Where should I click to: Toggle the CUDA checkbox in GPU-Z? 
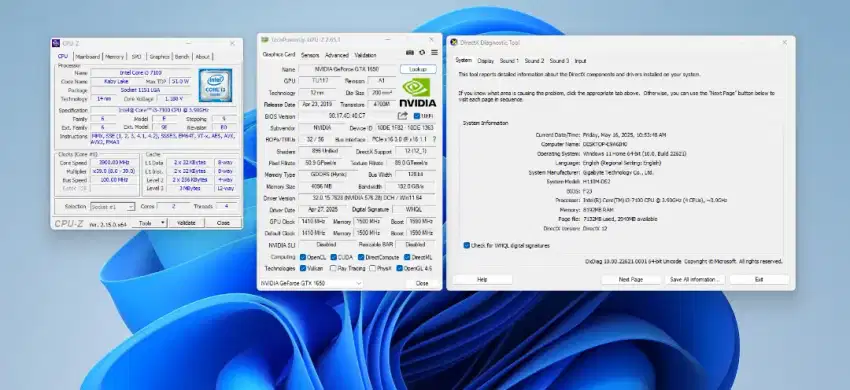[x=334, y=257]
